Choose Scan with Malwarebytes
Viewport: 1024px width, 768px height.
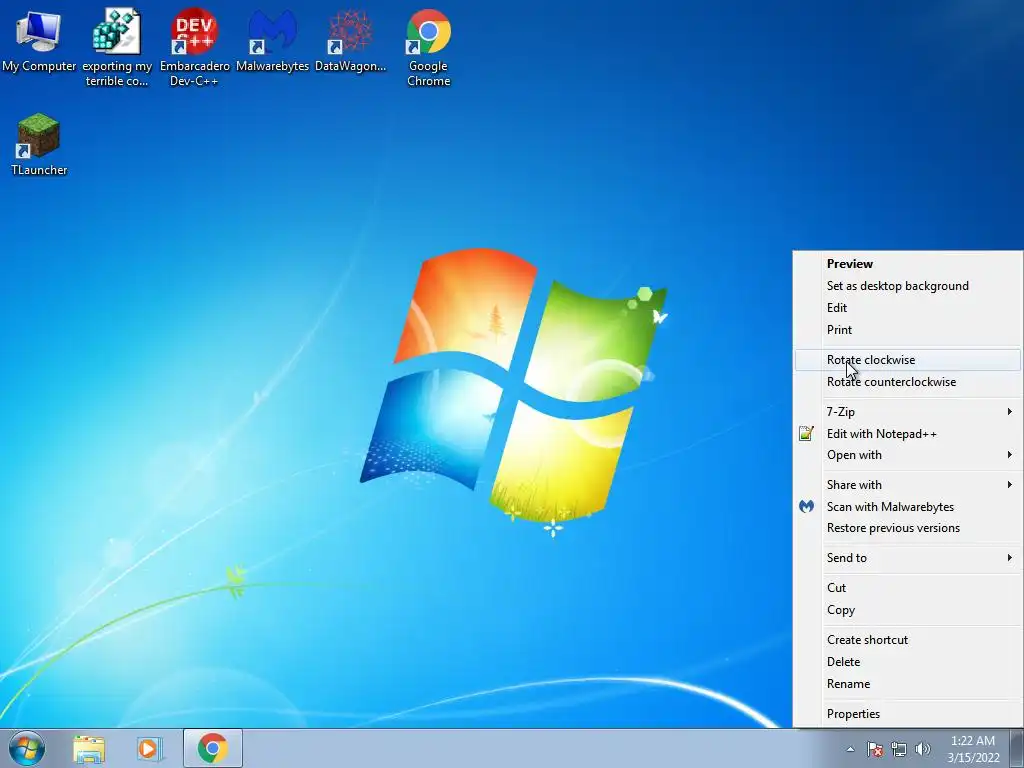[908, 507]
